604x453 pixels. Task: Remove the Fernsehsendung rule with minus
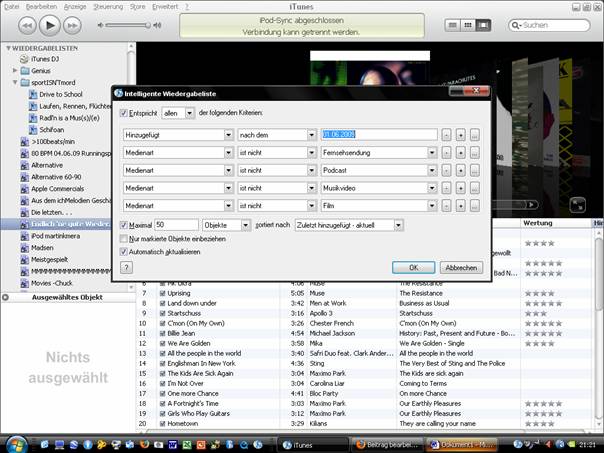coord(446,153)
